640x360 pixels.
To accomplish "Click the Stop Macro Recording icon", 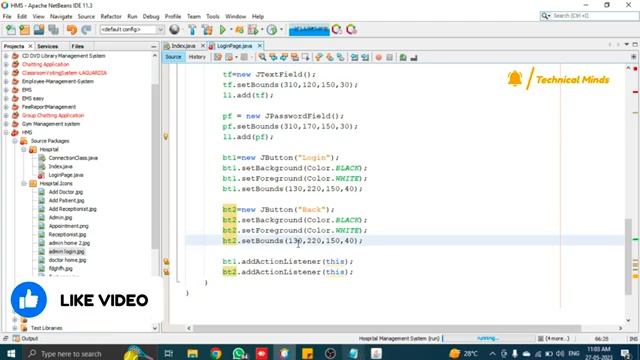I will (389, 57).
